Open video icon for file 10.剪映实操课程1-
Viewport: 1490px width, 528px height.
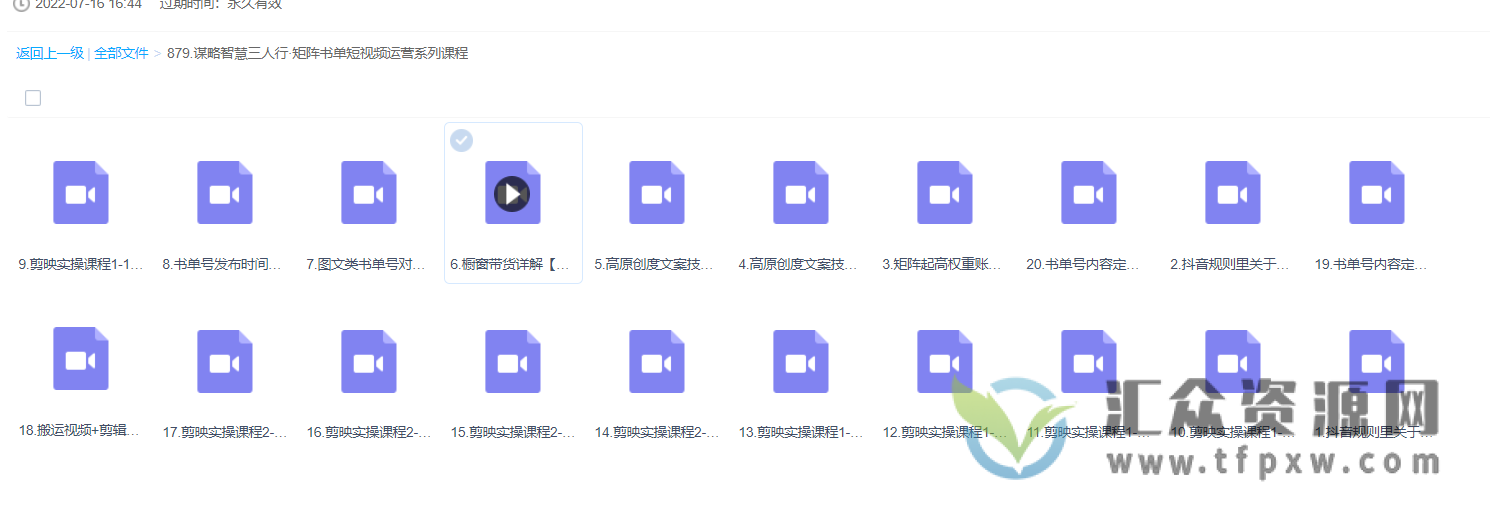click(x=1233, y=360)
